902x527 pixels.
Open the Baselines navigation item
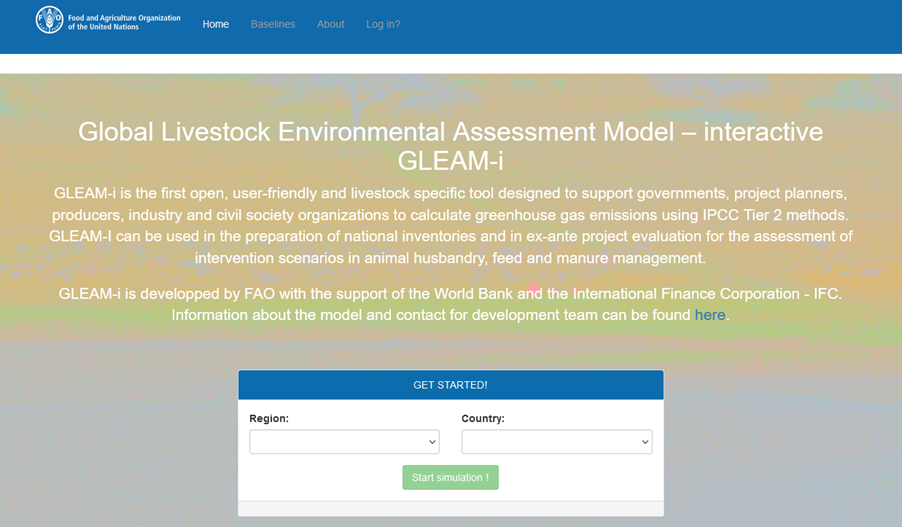[x=273, y=24]
